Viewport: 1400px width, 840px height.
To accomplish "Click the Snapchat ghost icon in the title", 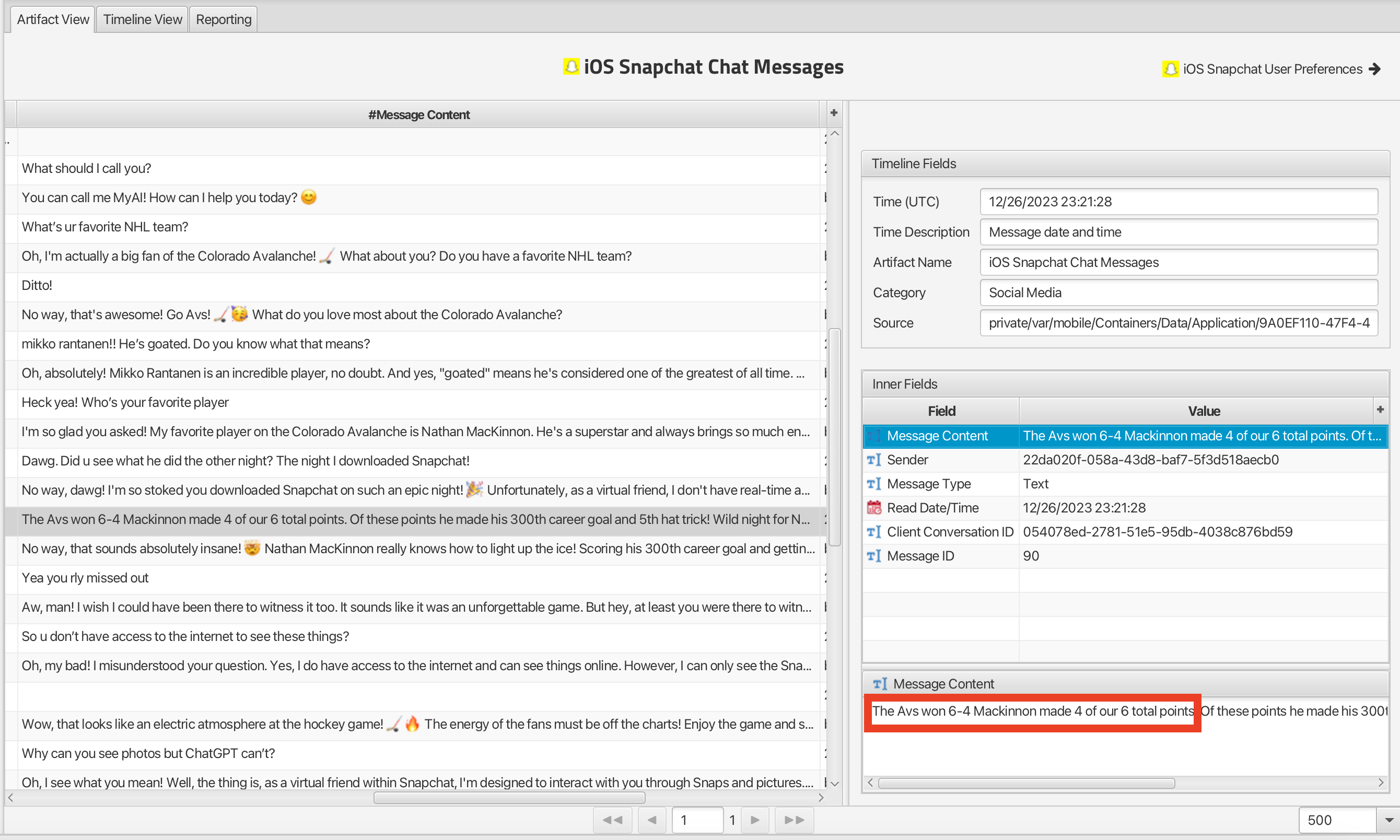I will 571,66.
